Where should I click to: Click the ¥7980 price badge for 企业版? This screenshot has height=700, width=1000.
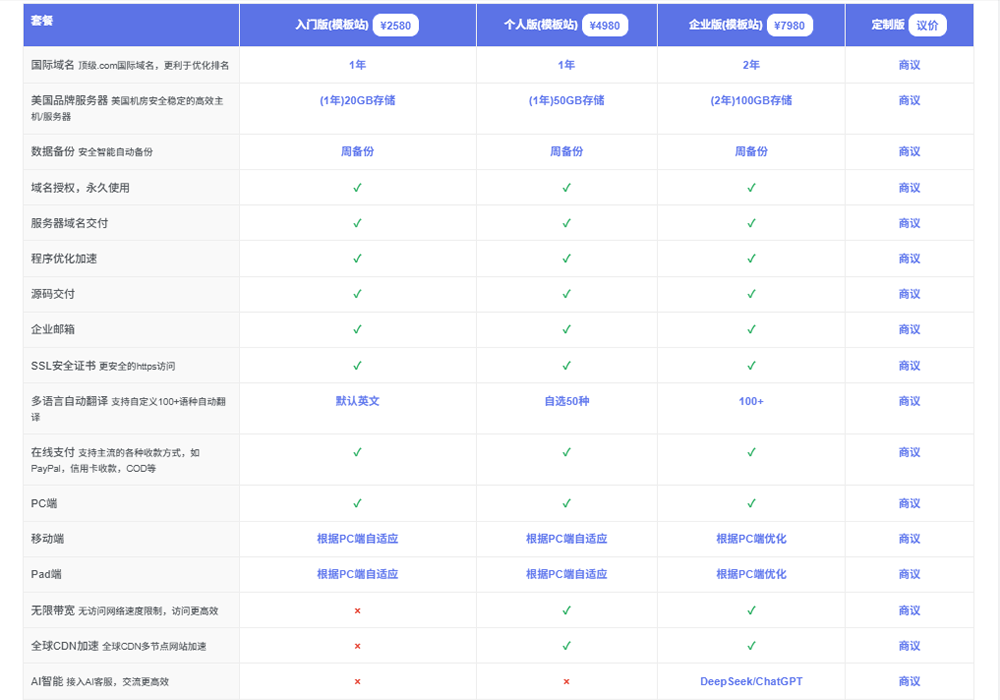click(790, 26)
